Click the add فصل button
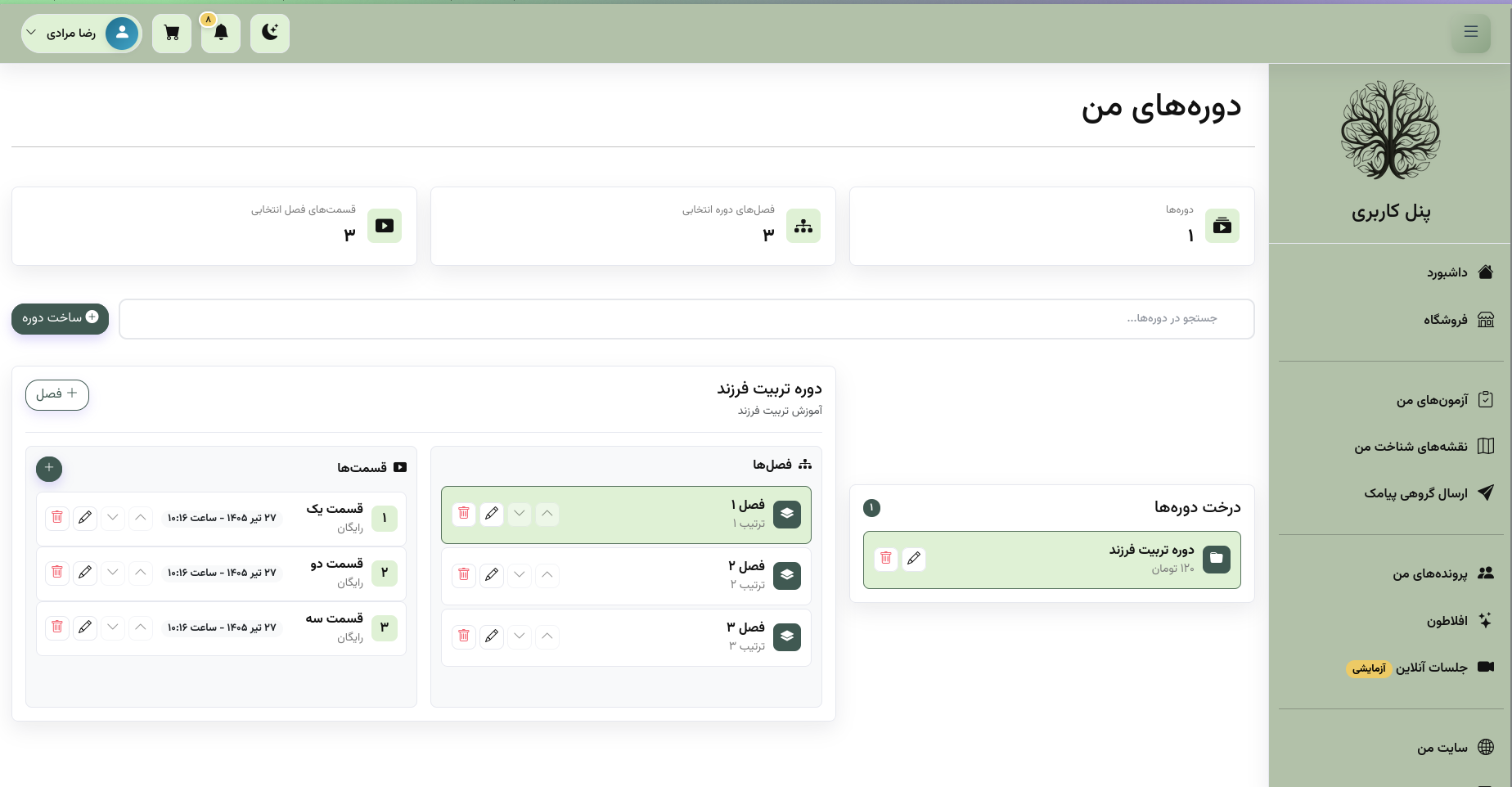Screen dimensions: 1512x787 point(57,394)
